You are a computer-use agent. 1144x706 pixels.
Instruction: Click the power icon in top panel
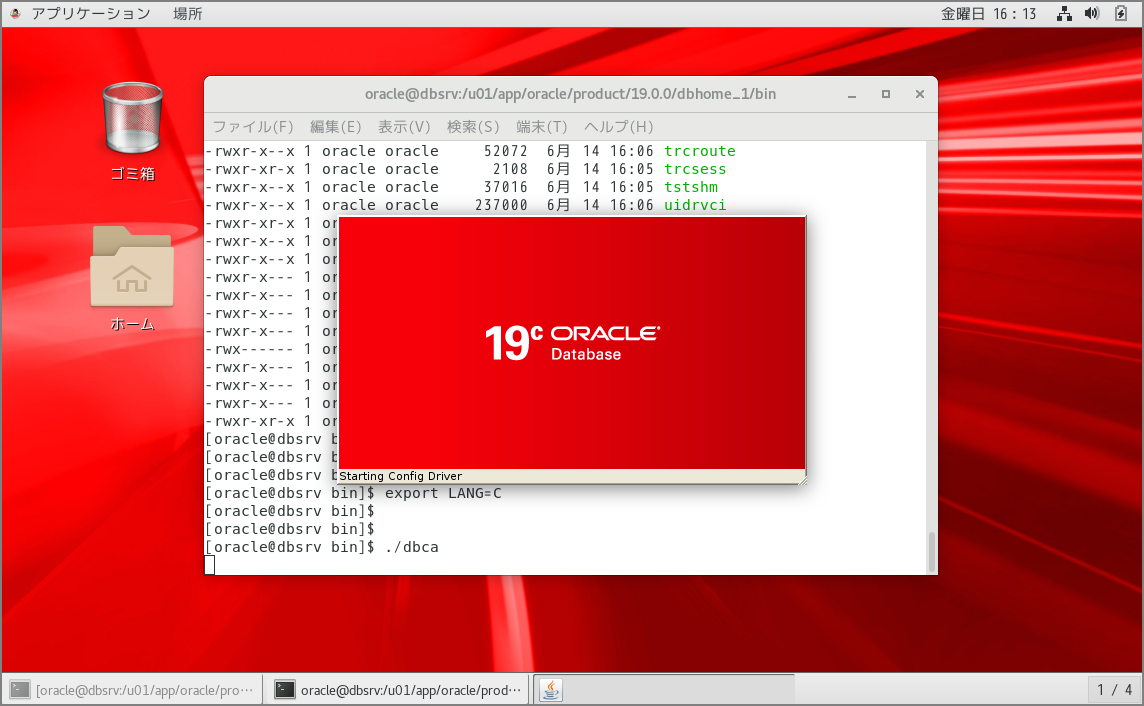1120,14
